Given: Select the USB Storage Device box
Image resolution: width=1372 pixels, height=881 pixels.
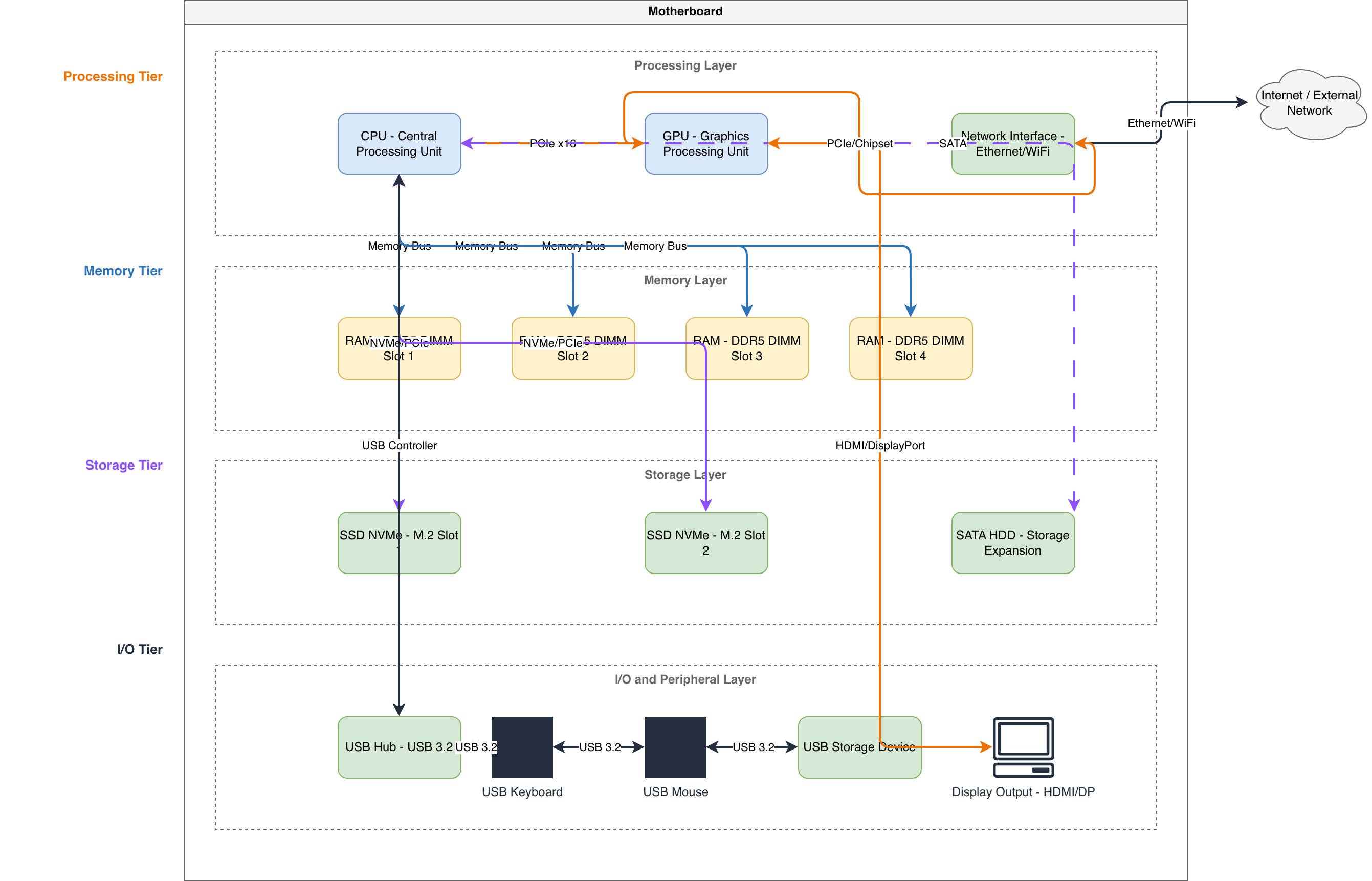Looking at the screenshot, I should point(859,747).
